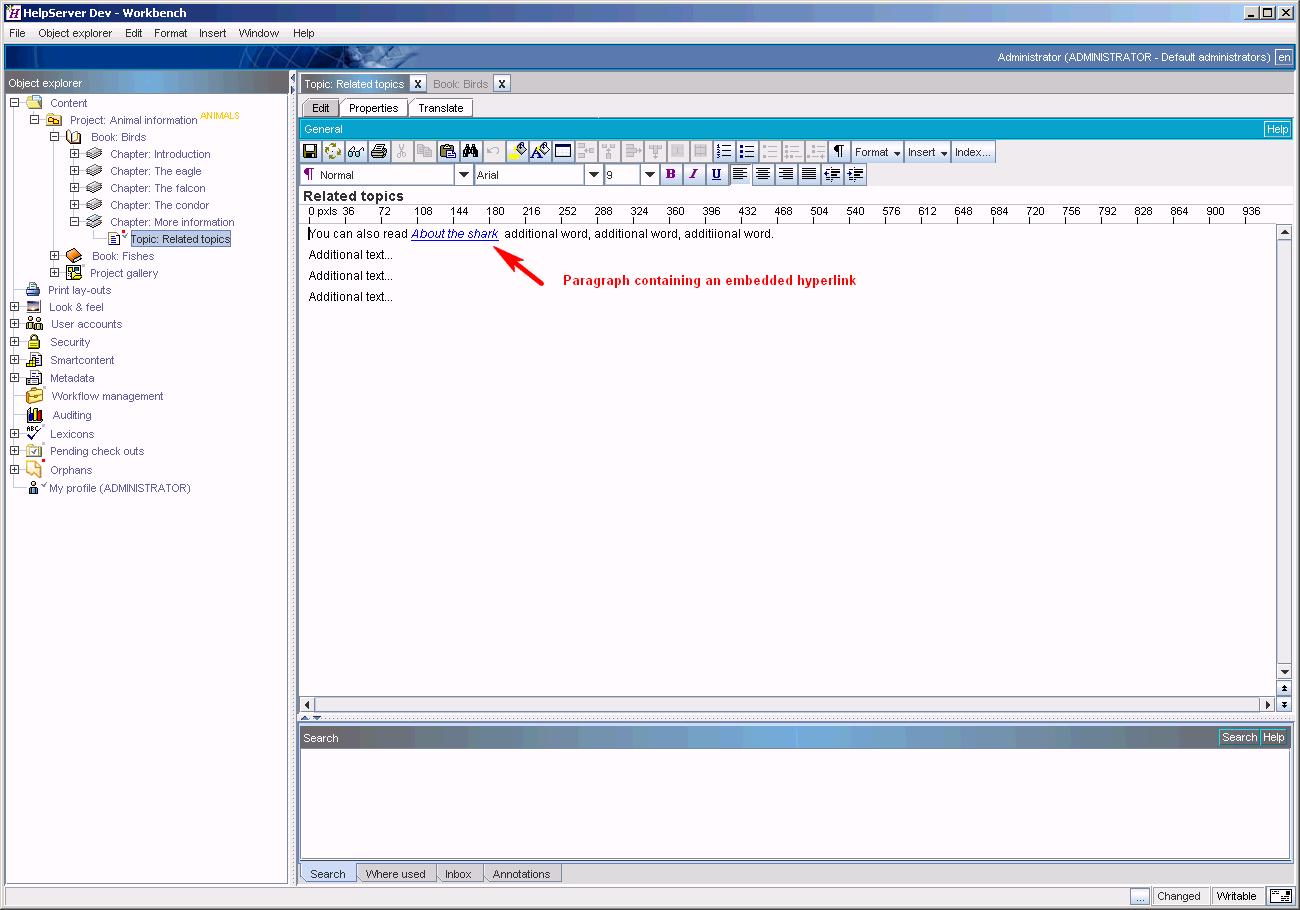Viewport: 1300px width, 910px height.
Task: Select Print lay-outs in explorer
Action: point(80,290)
